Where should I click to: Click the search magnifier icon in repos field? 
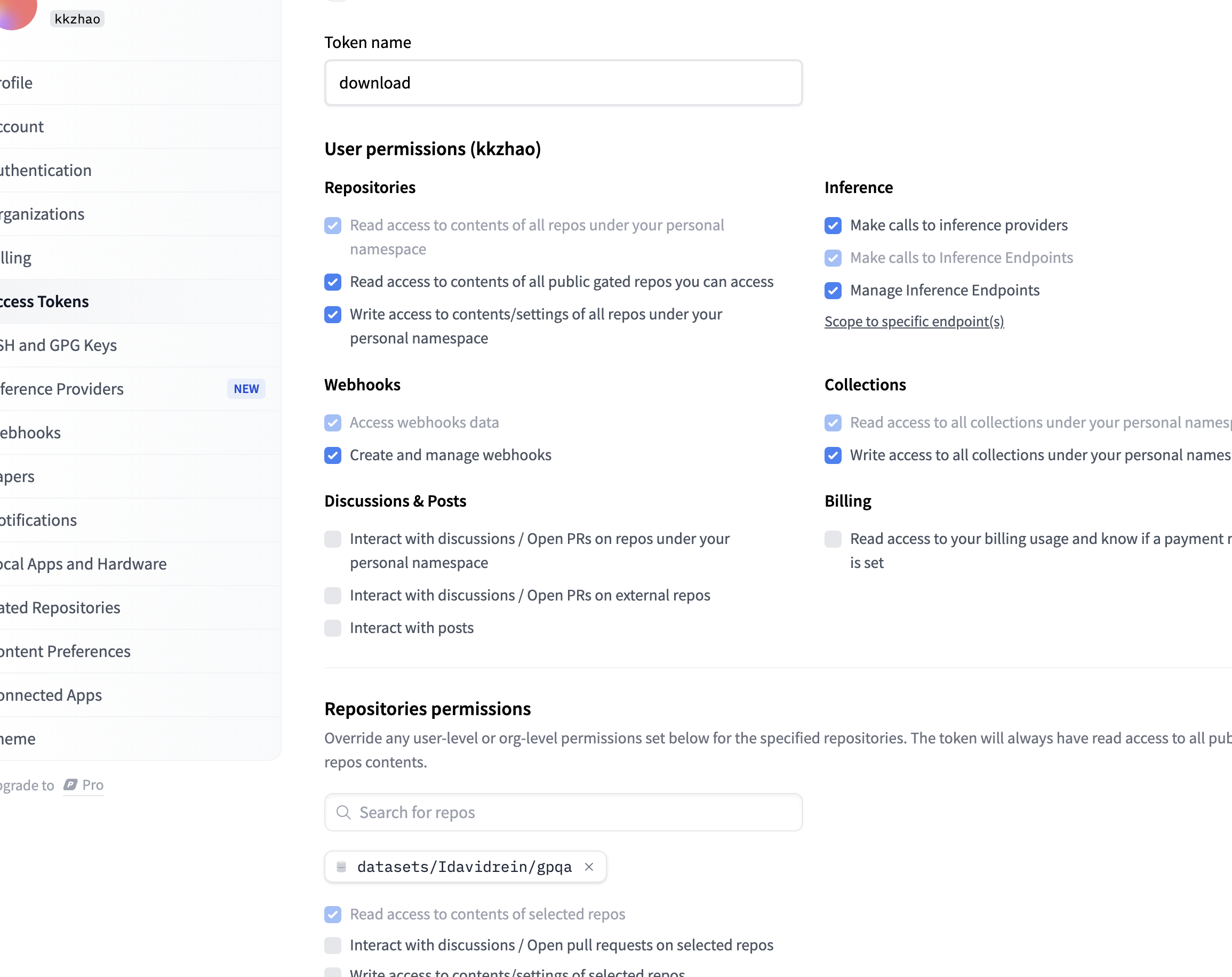pyautogui.click(x=343, y=812)
